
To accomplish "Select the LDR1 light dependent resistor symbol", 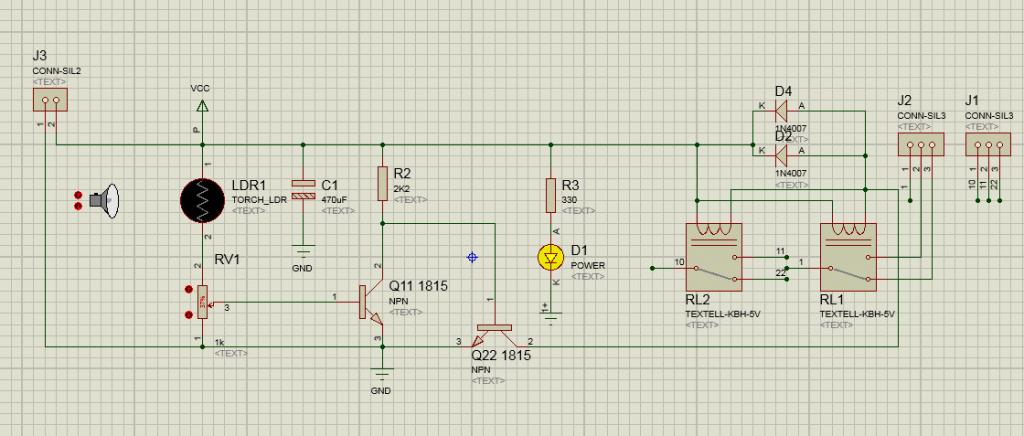I will click(202, 200).
